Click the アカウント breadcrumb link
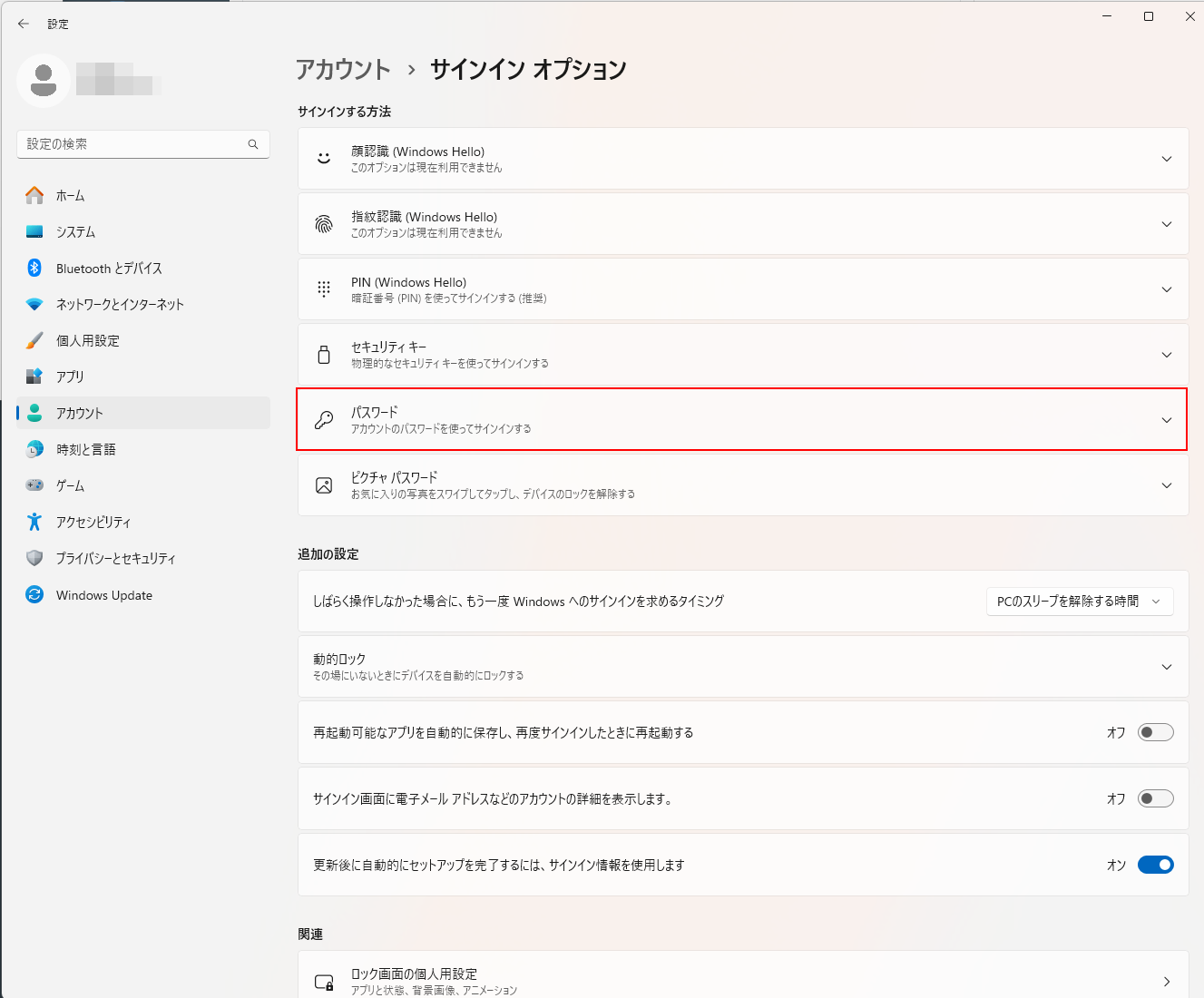This screenshot has width=1204, height=998. (x=343, y=69)
